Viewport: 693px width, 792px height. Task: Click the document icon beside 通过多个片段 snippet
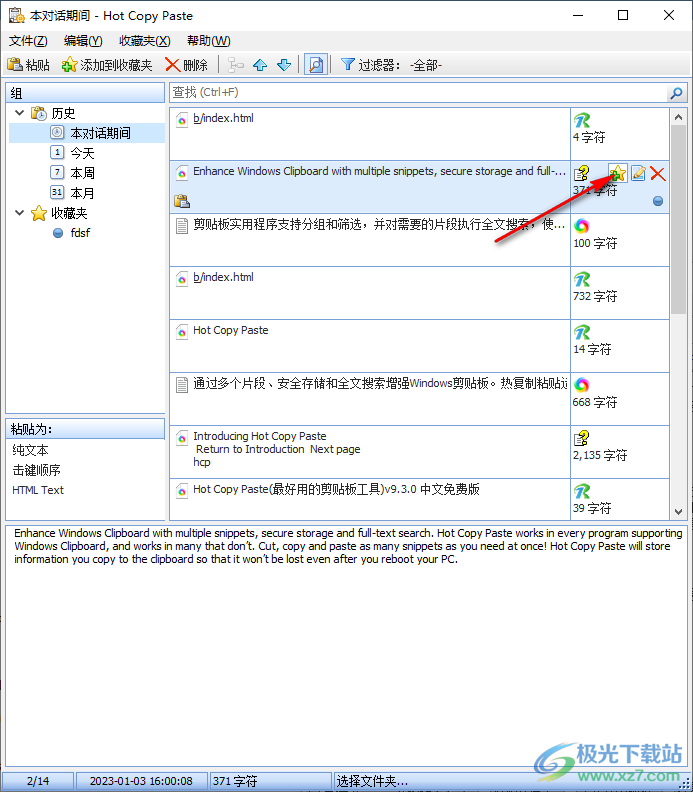pyautogui.click(x=182, y=385)
